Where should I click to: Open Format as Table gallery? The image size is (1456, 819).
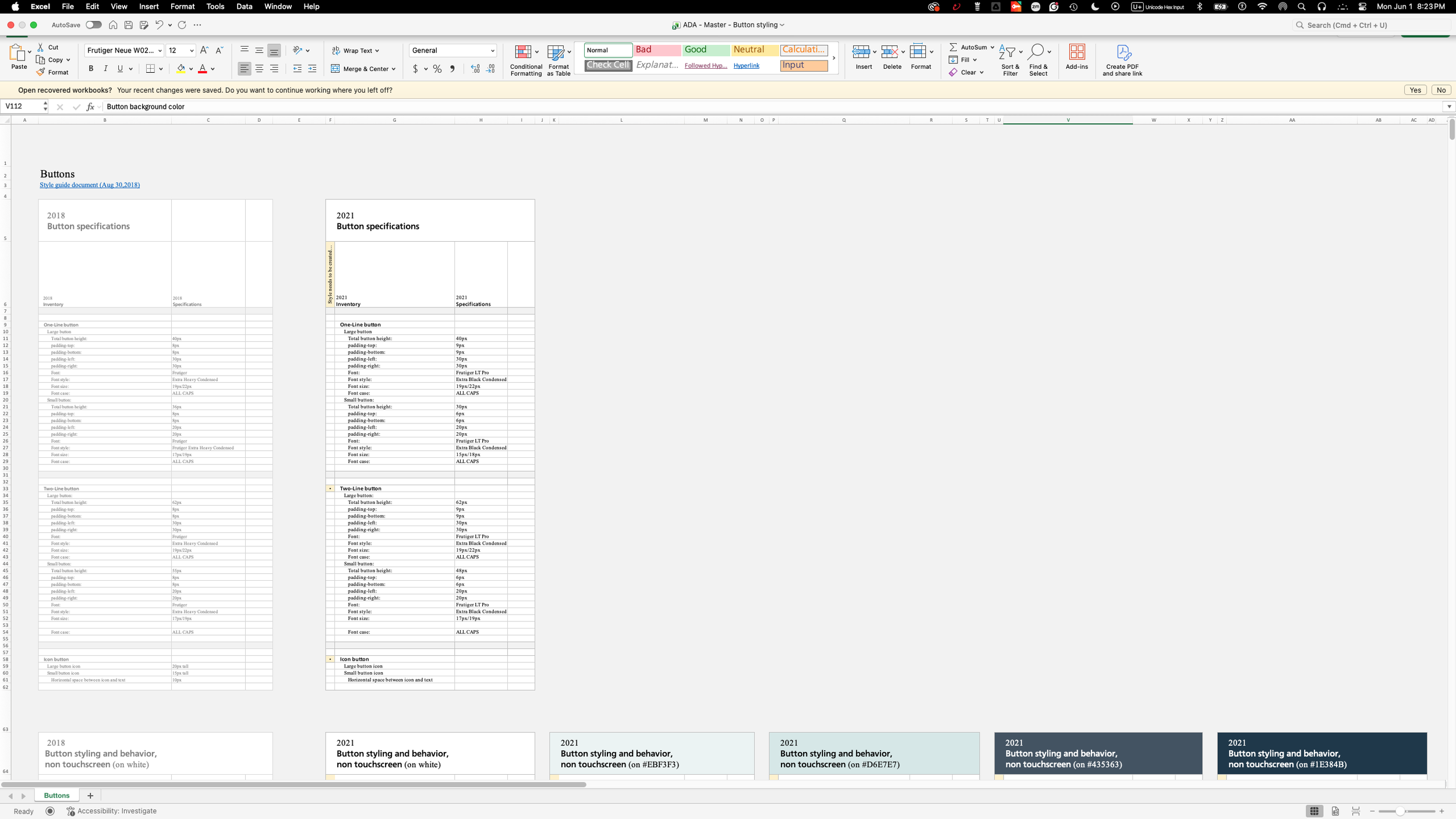pos(559,60)
